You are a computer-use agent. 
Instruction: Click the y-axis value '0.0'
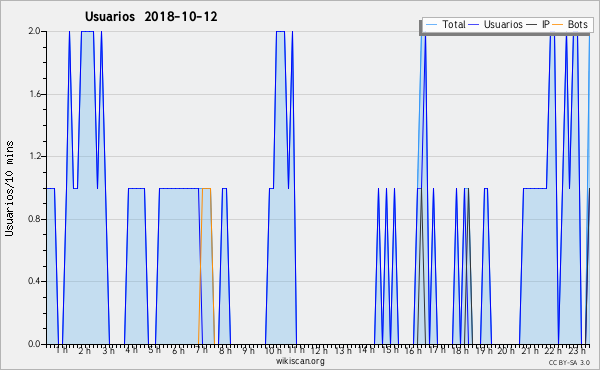click(35, 344)
